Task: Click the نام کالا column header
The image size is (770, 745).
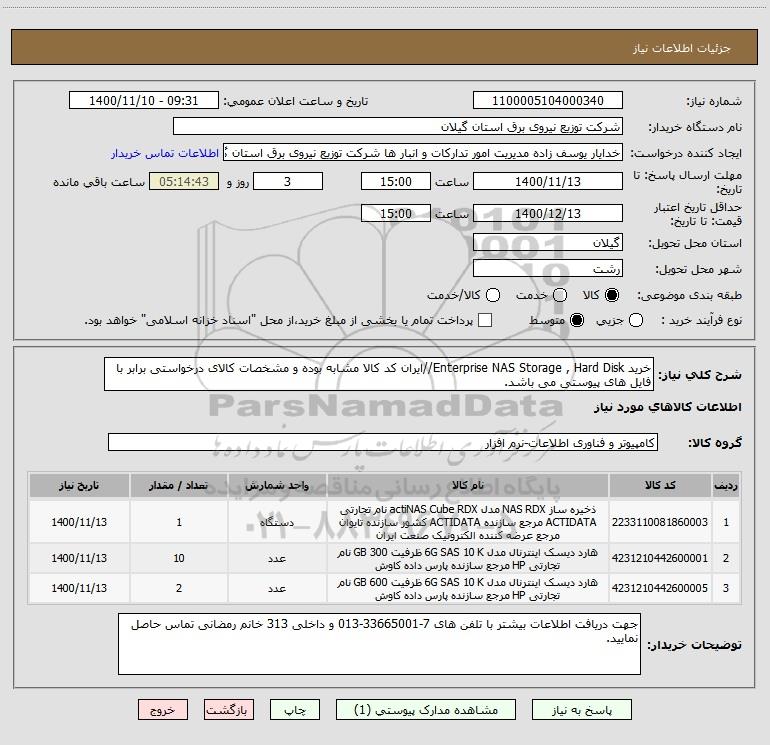Action: tap(468, 485)
